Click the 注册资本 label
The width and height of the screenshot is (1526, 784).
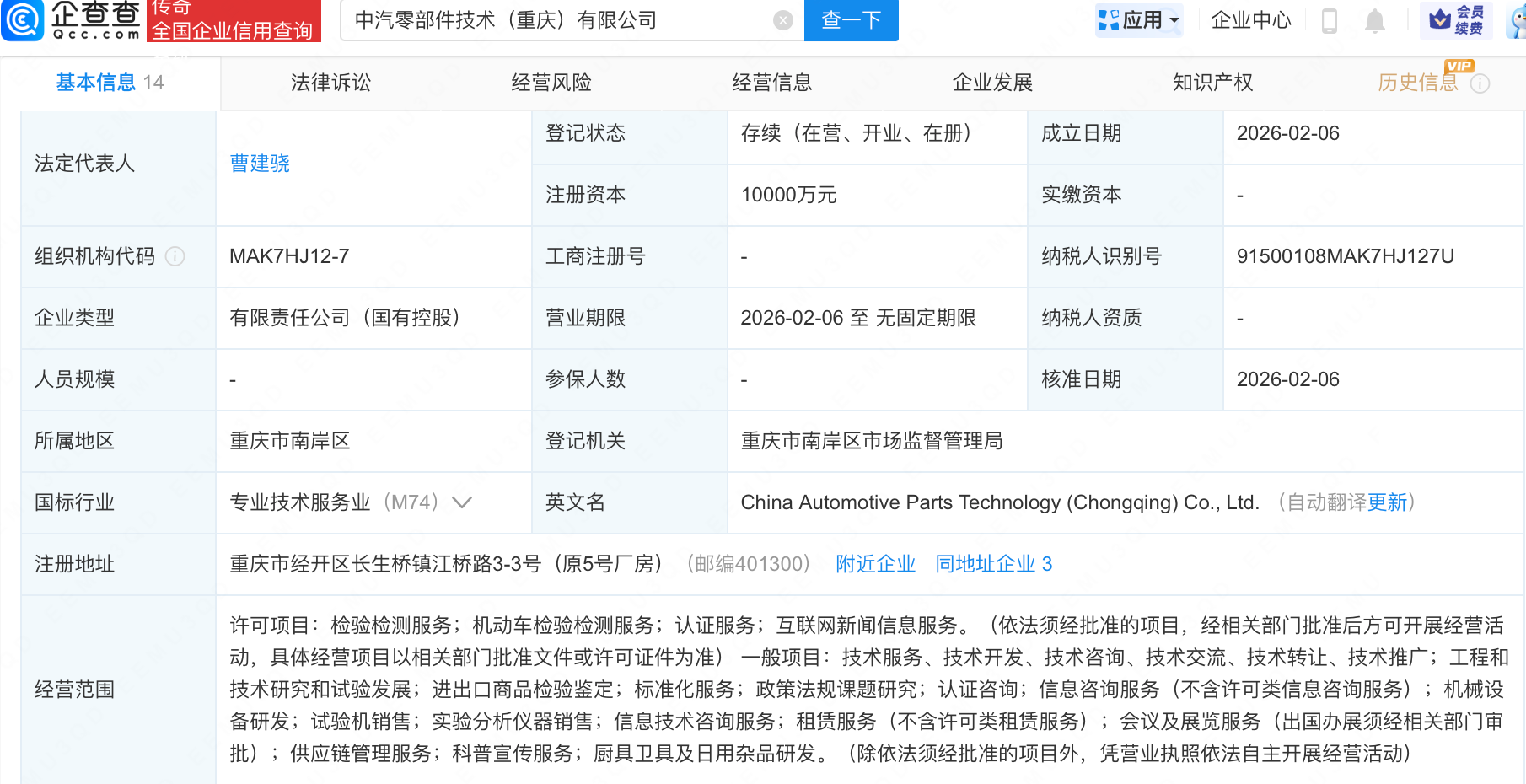[585, 195]
